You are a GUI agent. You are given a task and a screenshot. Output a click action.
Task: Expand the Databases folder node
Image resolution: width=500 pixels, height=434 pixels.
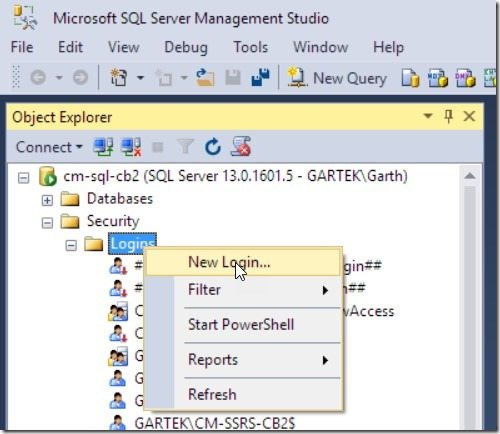[47, 200]
